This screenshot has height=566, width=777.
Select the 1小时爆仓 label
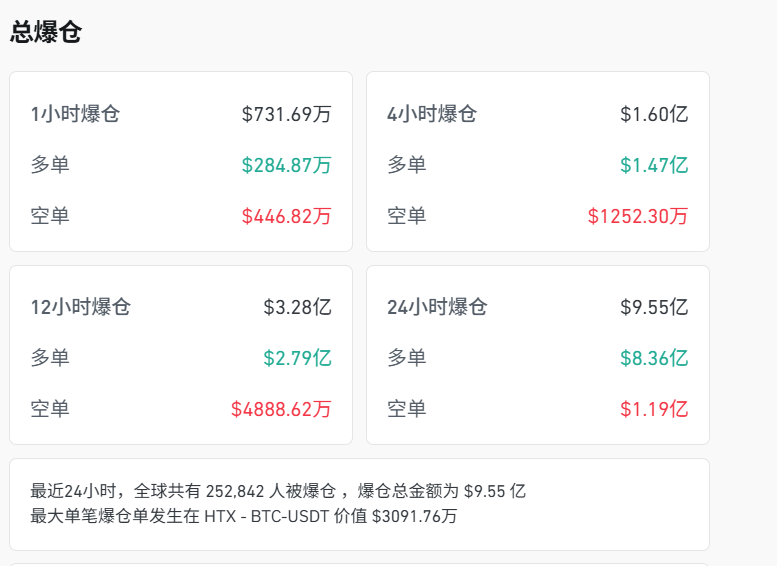pyautogui.click(x=75, y=114)
